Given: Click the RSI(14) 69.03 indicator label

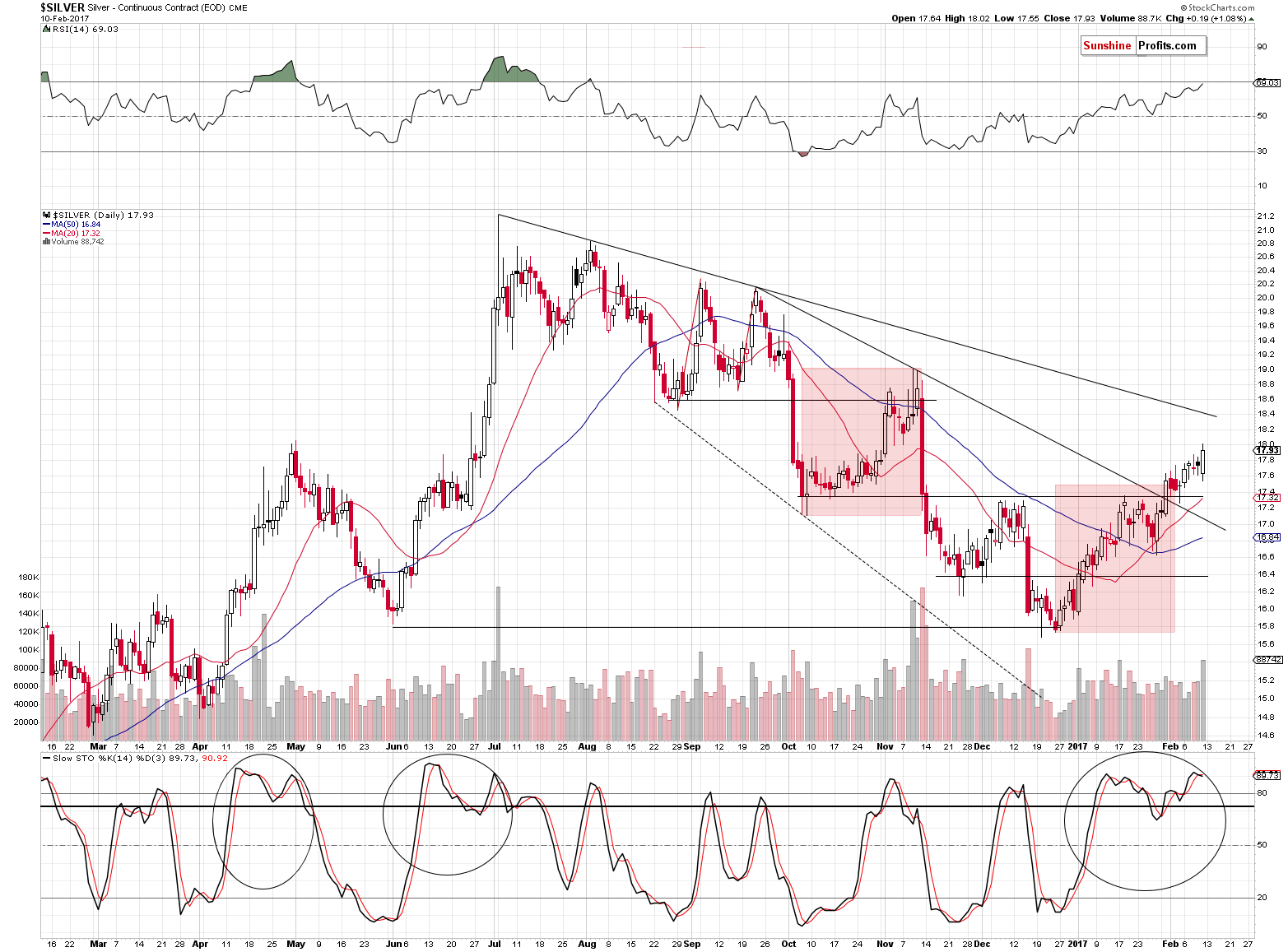Looking at the screenshot, I should click(85, 29).
